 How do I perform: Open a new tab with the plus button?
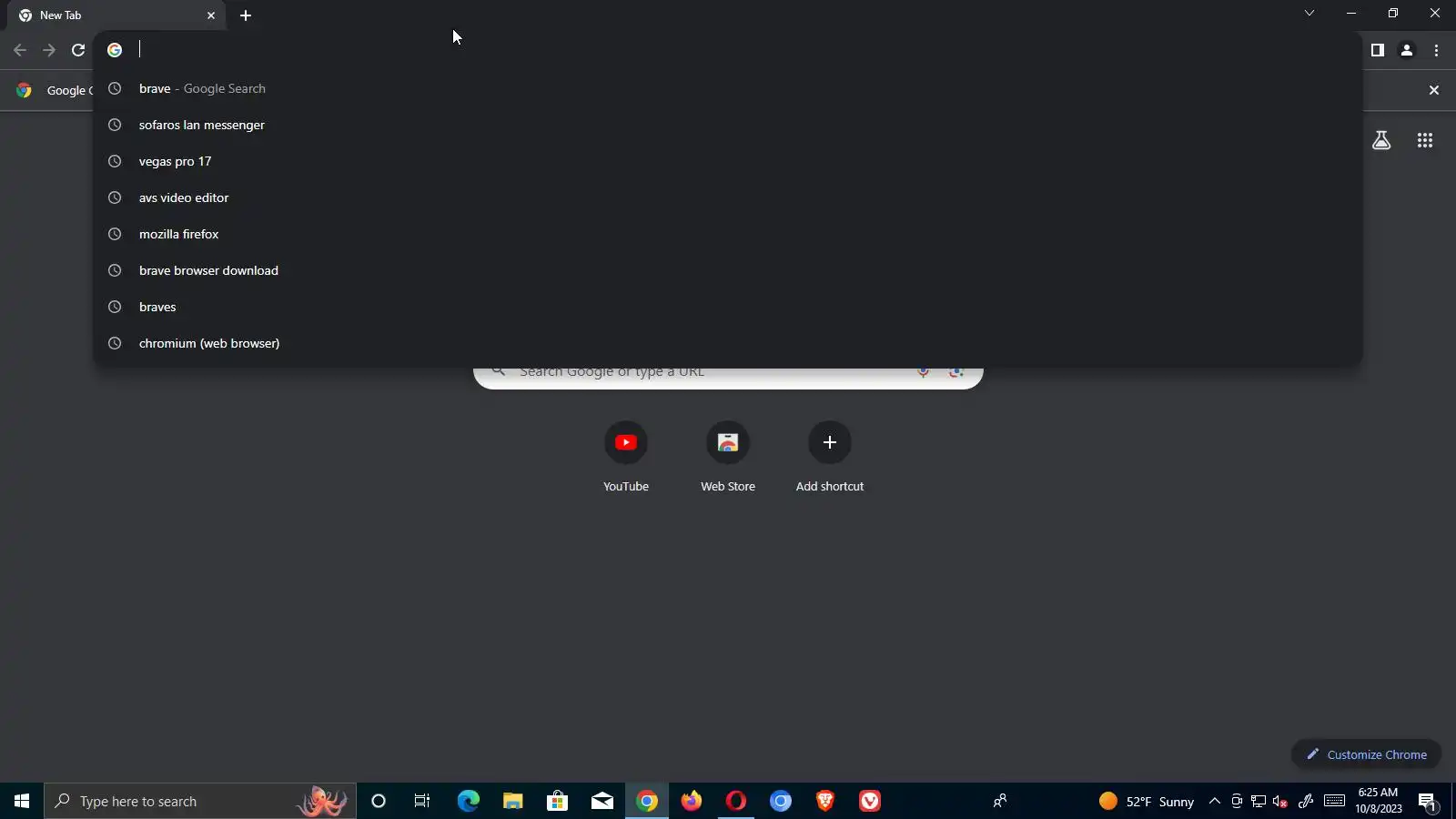[246, 15]
